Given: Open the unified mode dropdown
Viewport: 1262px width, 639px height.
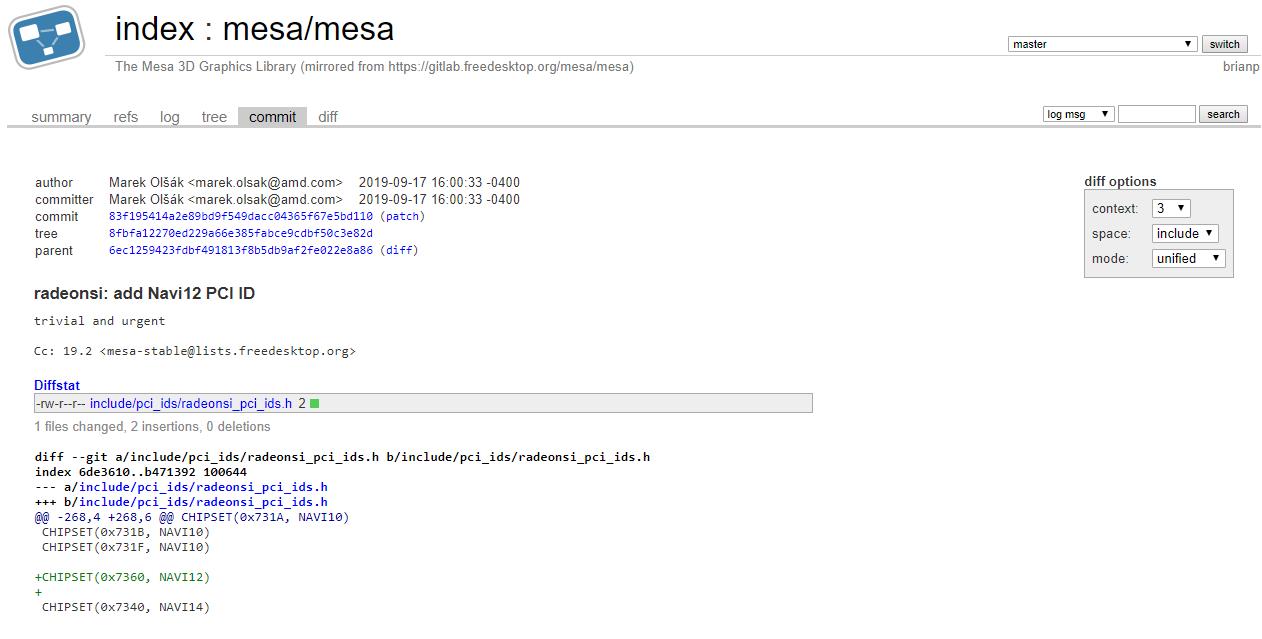Looking at the screenshot, I should pos(1189,258).
